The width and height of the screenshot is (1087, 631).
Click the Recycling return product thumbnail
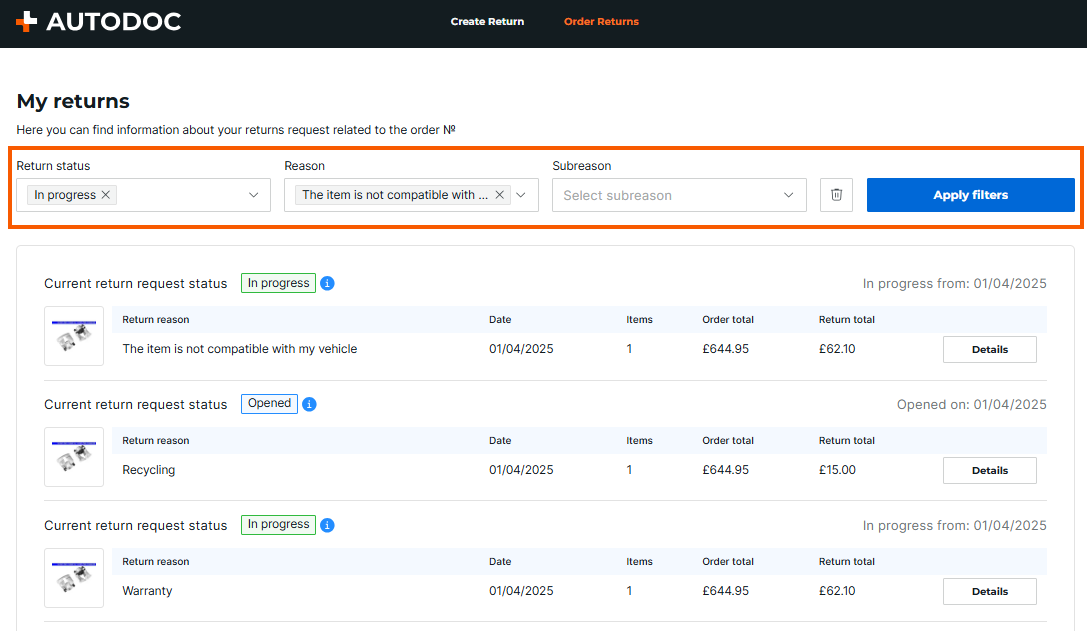click(74, 457)
